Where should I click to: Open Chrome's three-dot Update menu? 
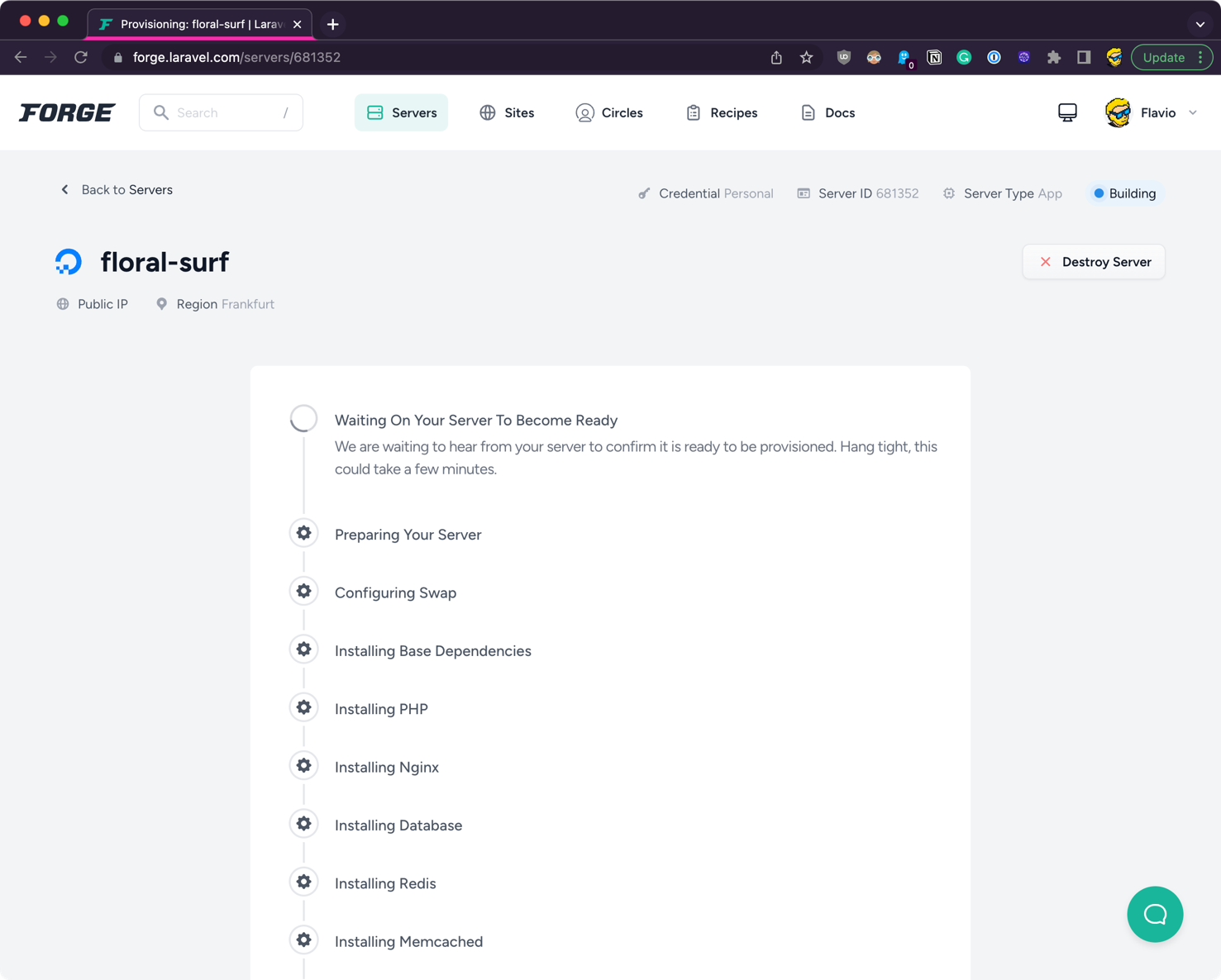point(1200,57)
